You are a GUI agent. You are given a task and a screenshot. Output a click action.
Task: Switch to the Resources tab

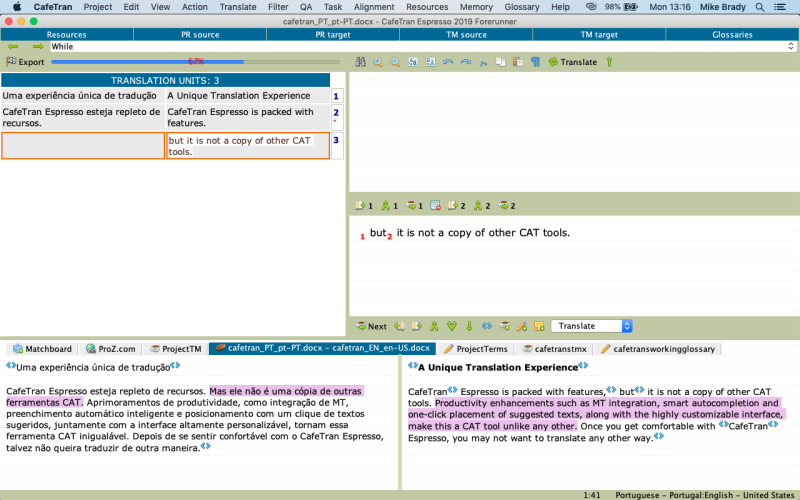coord(67,35)
